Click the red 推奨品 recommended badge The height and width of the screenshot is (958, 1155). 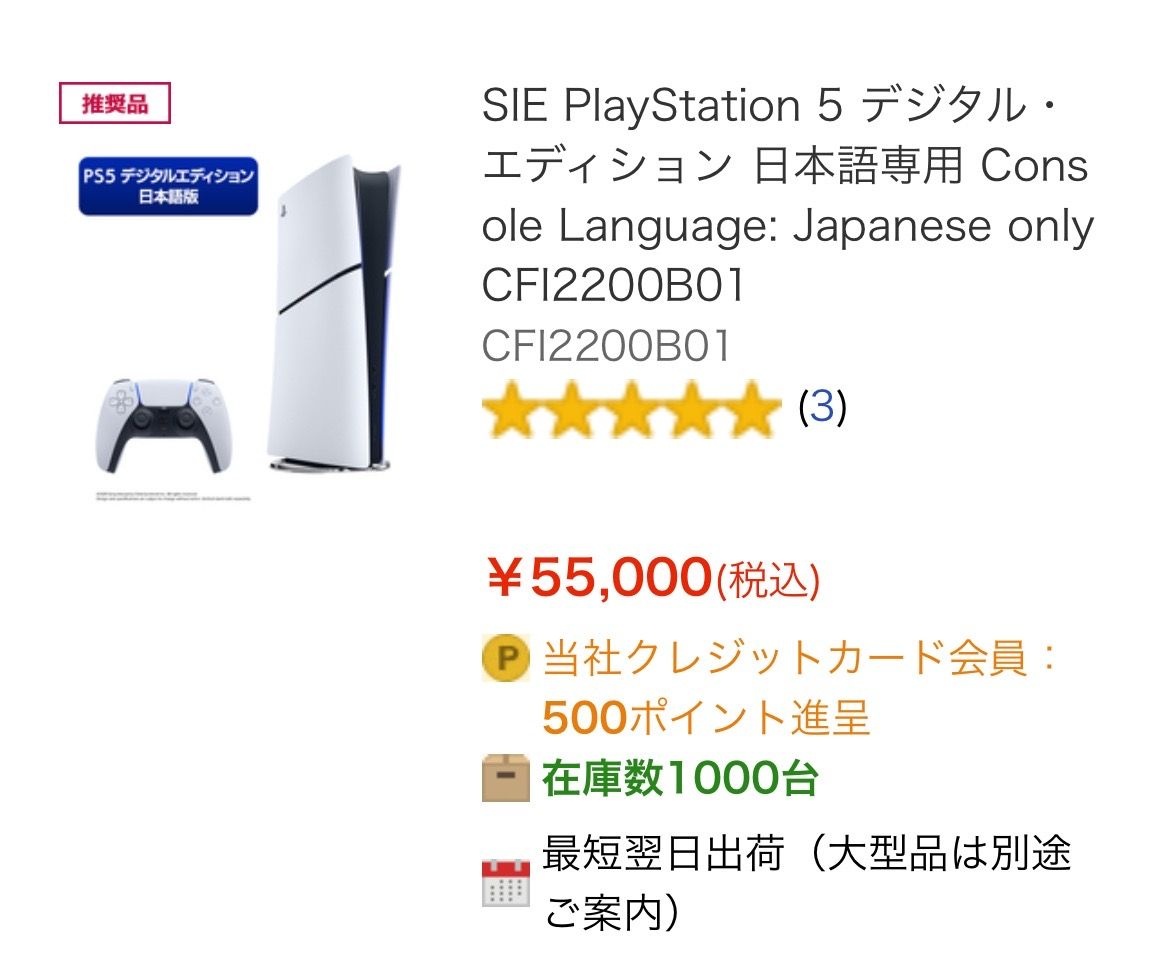tap(115, 104)
